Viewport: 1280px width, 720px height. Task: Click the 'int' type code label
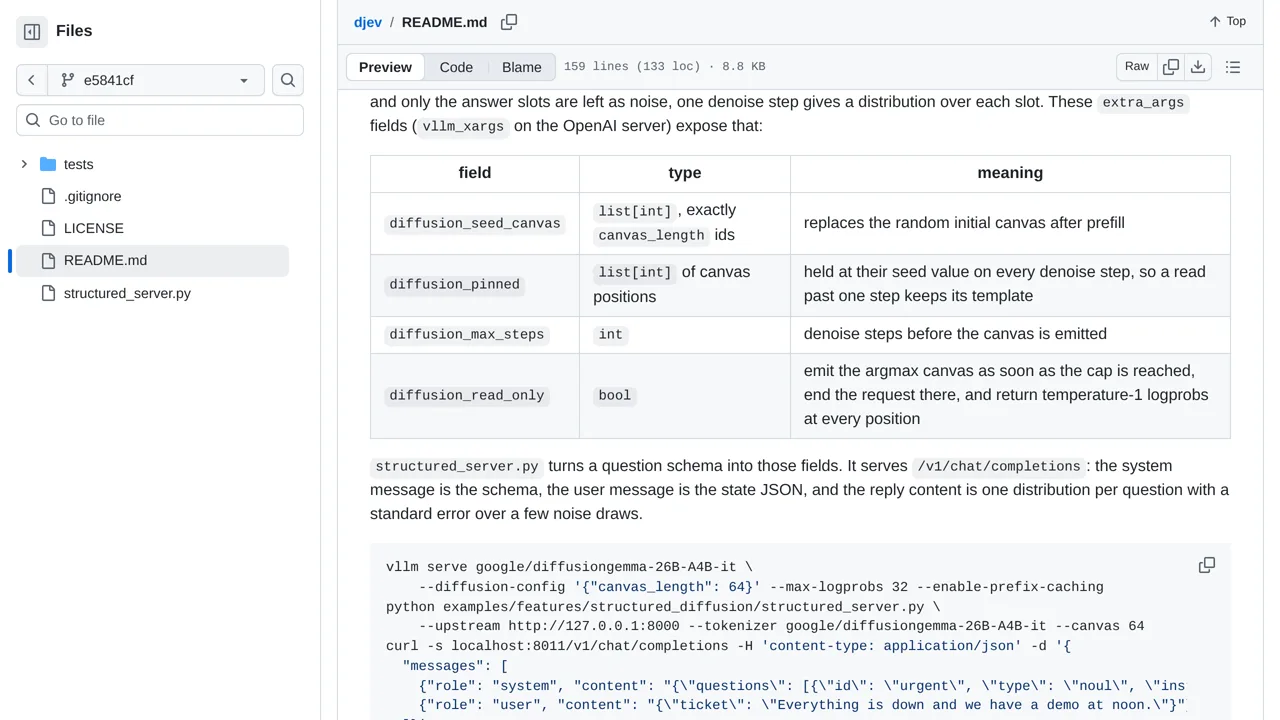point(611,335)
